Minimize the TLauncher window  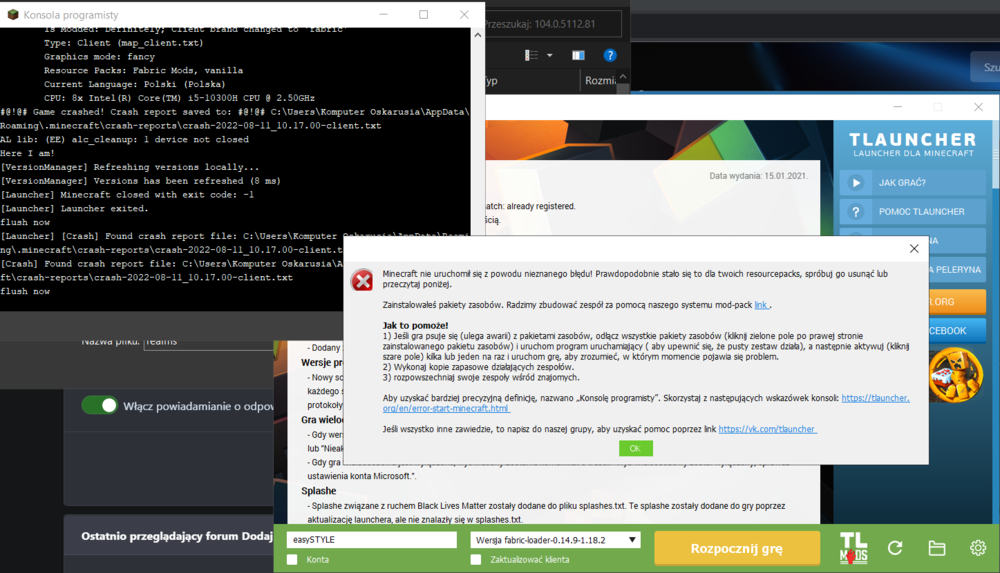897,107
